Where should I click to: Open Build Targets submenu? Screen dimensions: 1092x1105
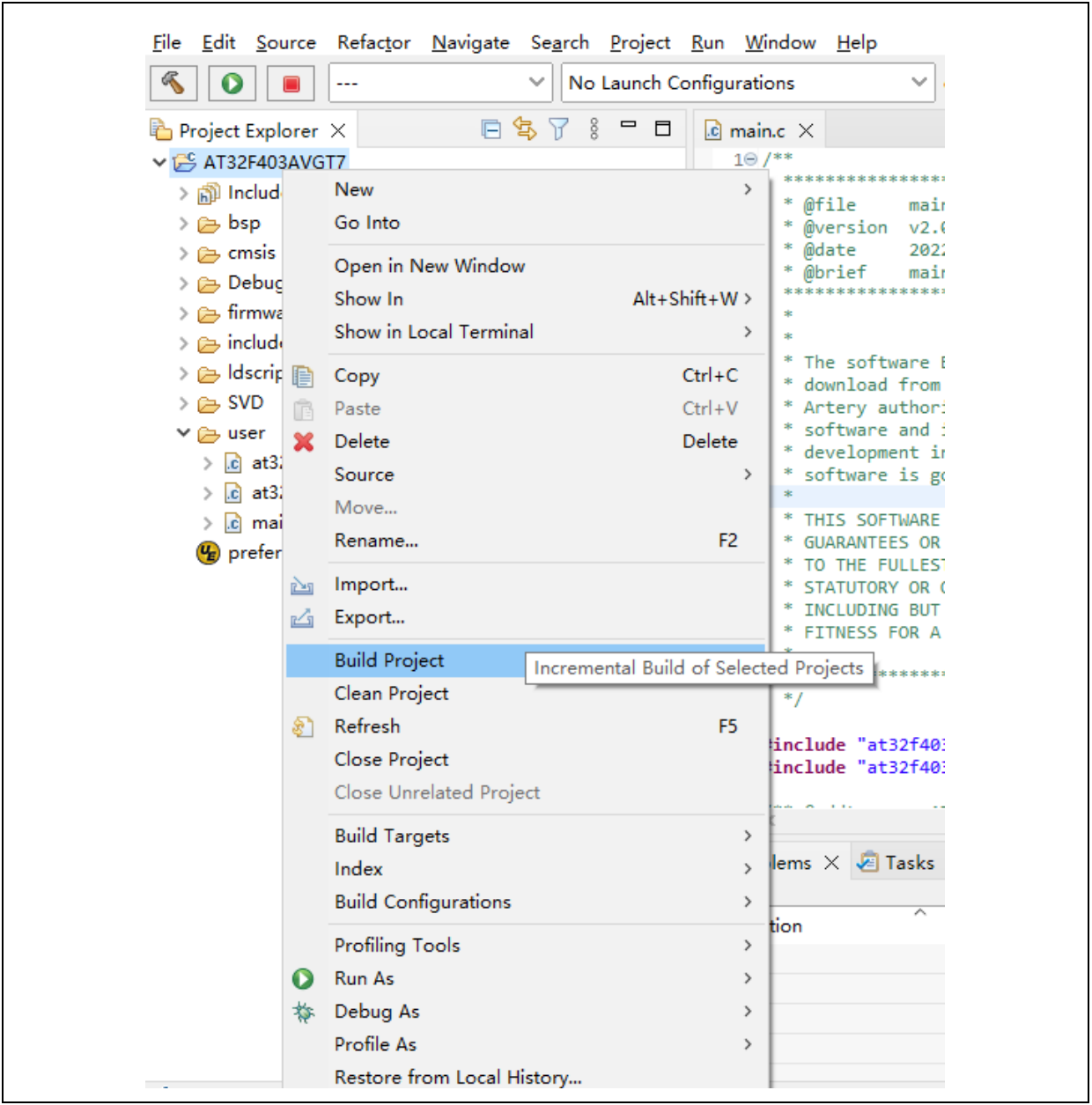pos(526,836)
